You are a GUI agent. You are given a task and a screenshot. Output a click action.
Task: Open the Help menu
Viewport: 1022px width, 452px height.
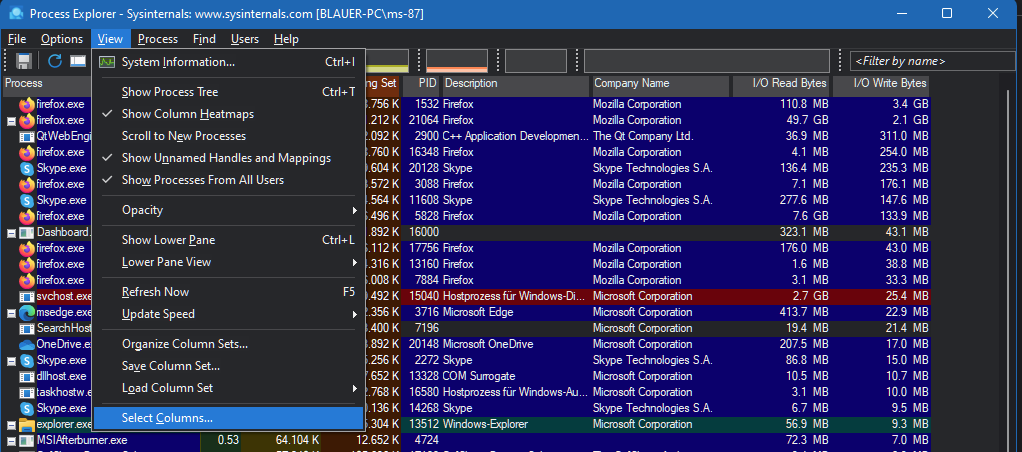286,39
